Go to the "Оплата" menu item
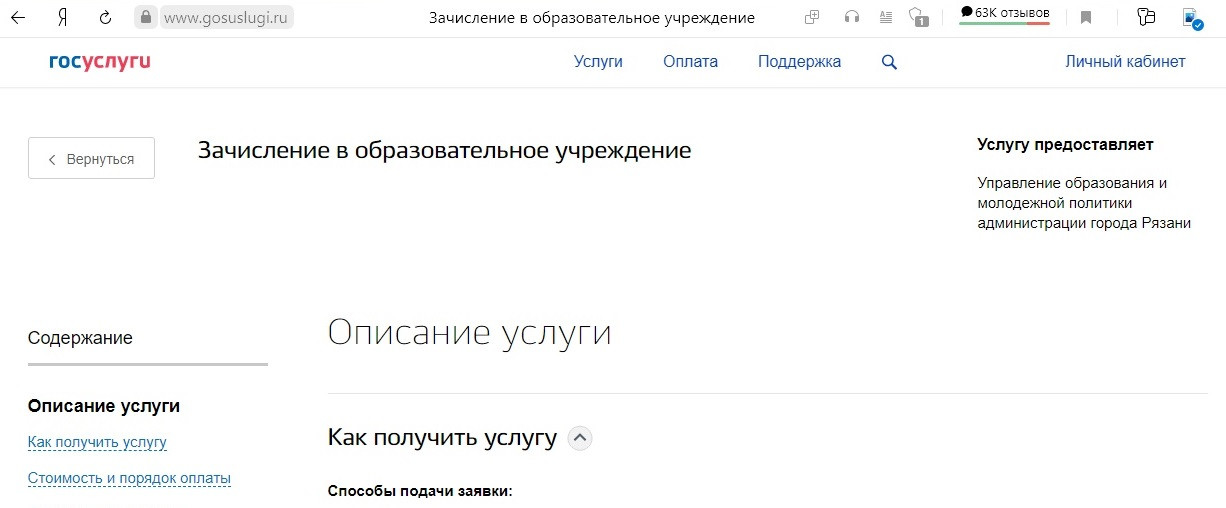 (690, 62)
